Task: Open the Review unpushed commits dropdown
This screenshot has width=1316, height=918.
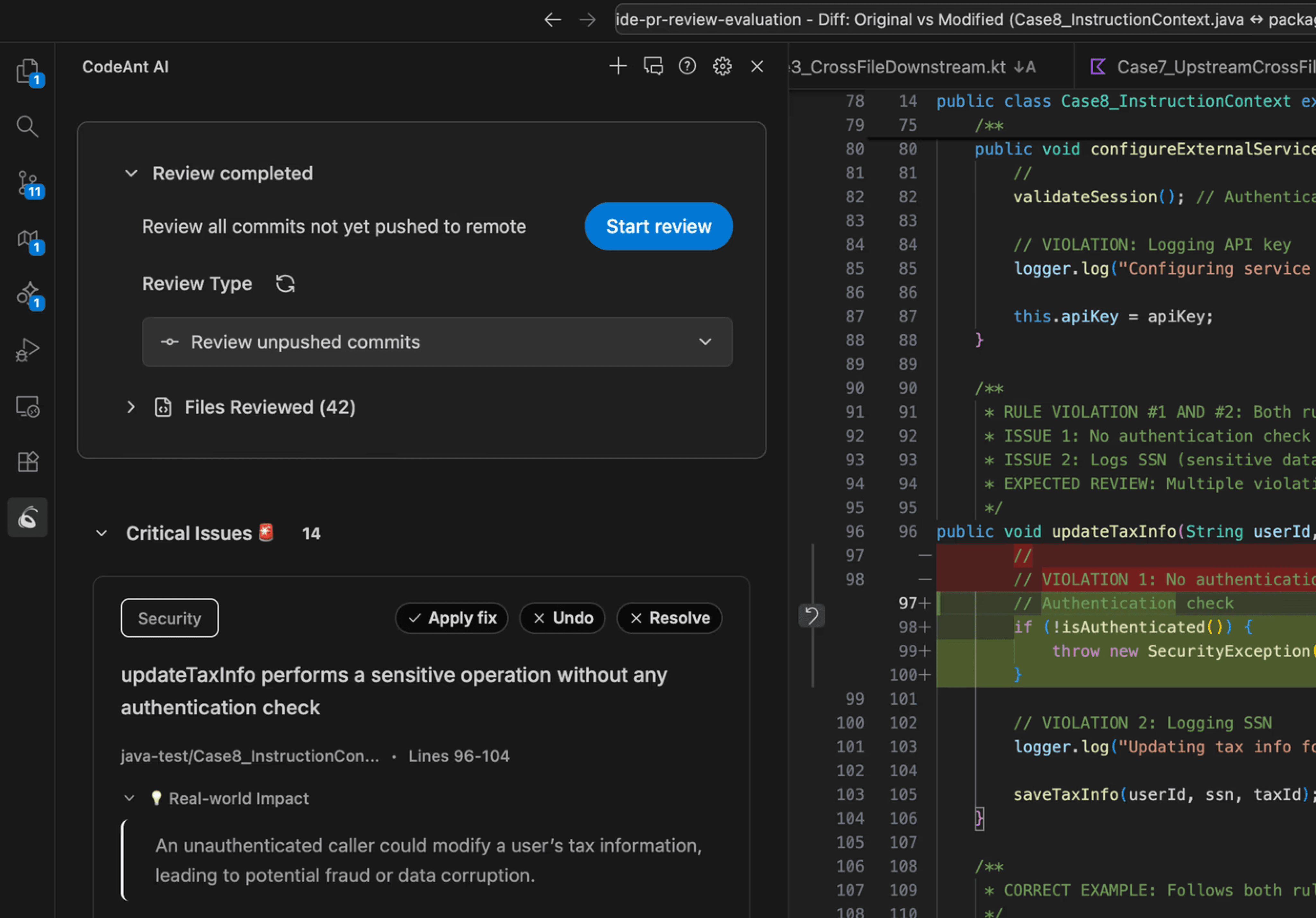Action: click(x=437, y=342)
